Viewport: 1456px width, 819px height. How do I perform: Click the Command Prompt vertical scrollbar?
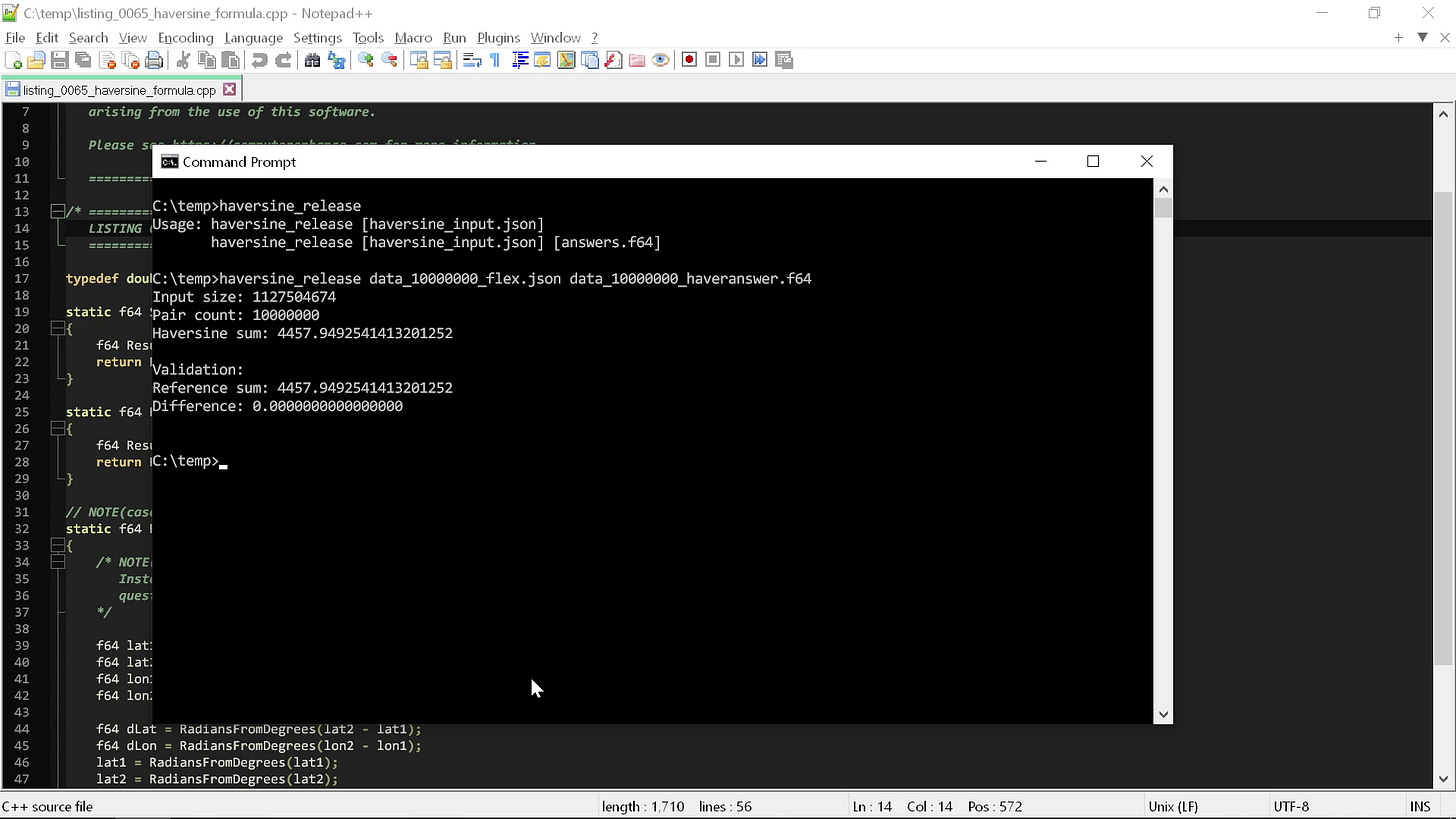click(1162, 207)
